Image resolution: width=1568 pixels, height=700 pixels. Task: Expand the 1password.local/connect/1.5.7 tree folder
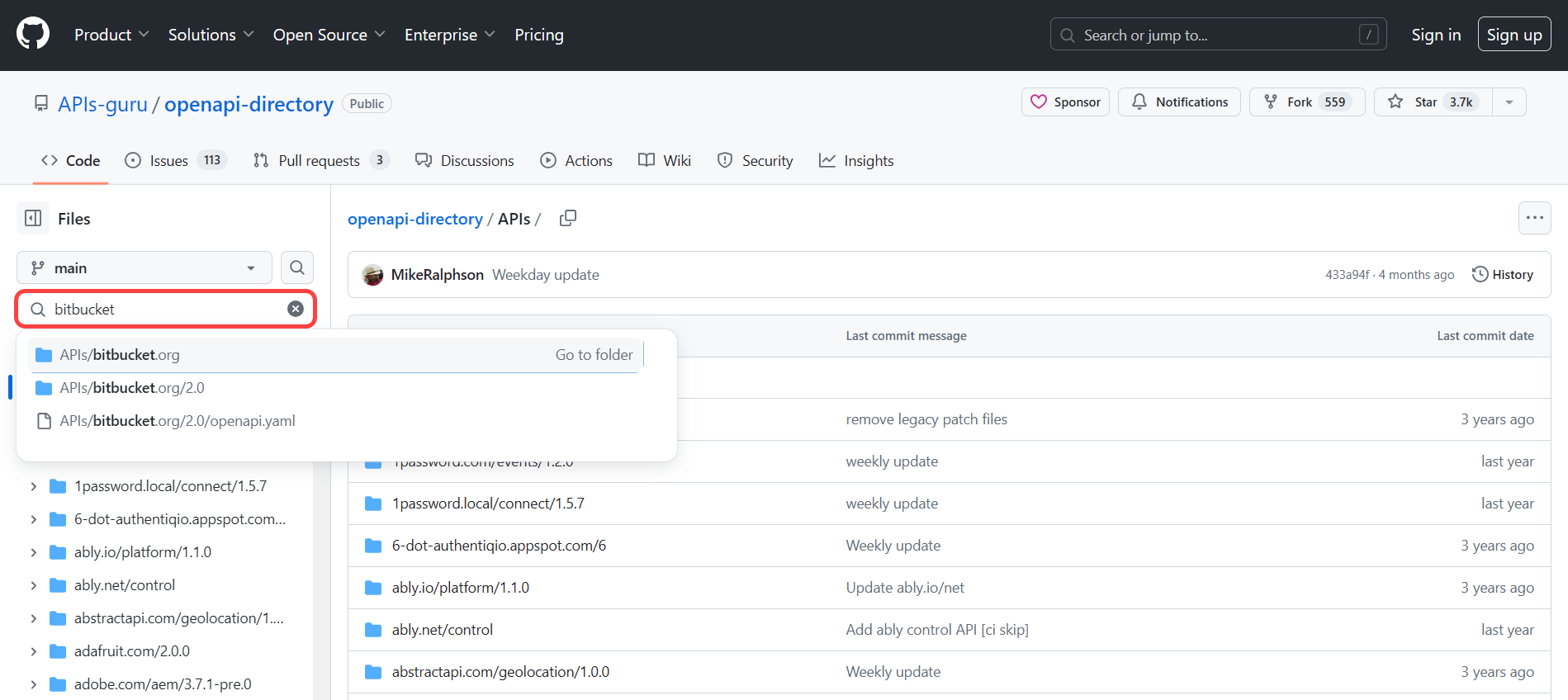coord(34,486)
